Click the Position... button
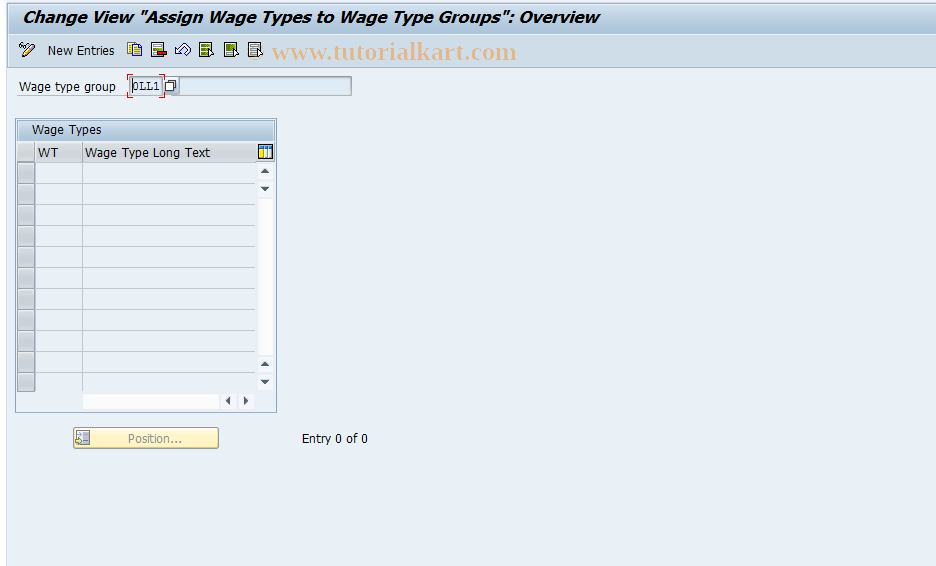This screenshot has height=566, width=936. click(146, 438)
